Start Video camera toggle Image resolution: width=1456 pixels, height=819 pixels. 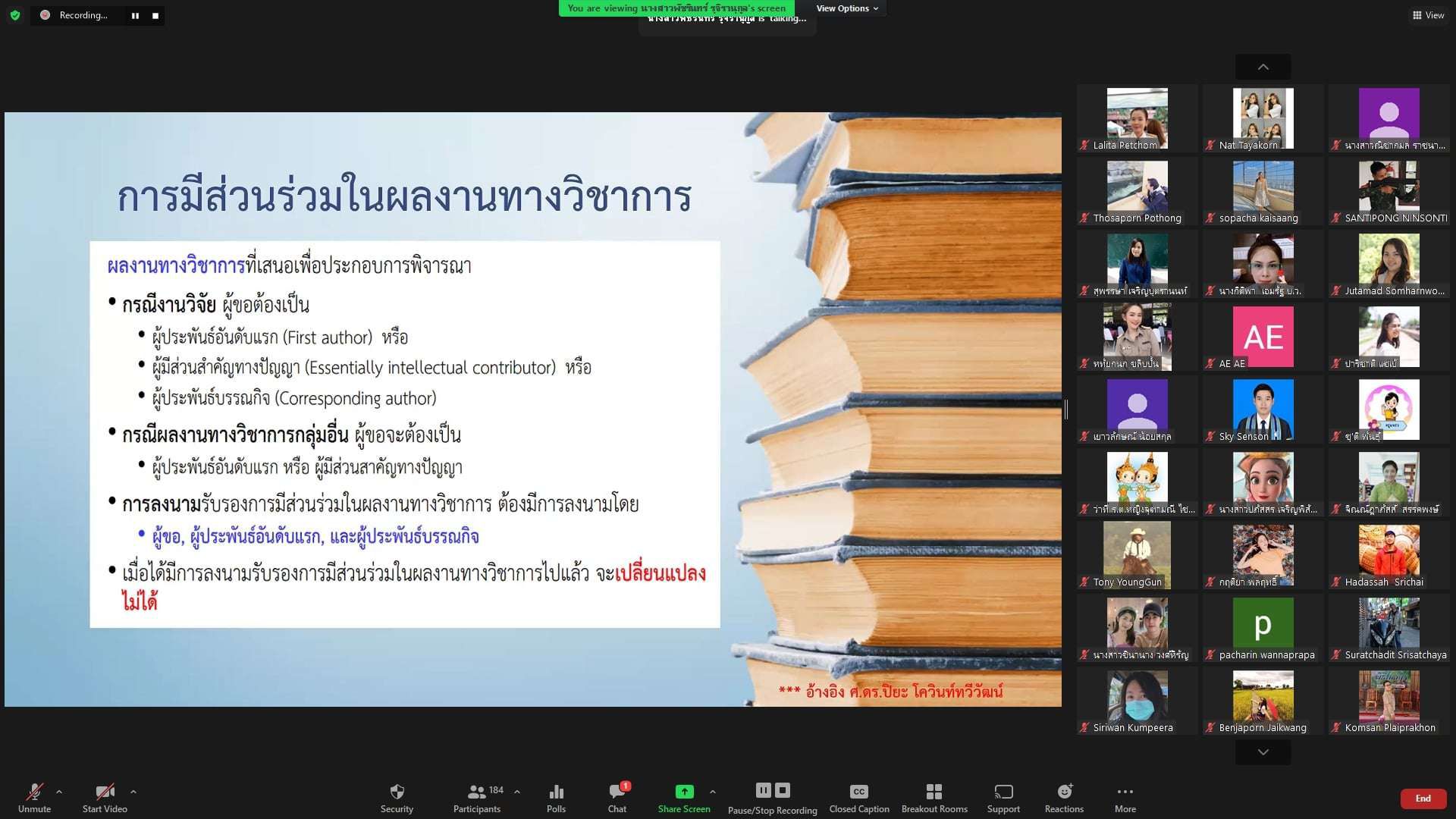tap(105, 792)
